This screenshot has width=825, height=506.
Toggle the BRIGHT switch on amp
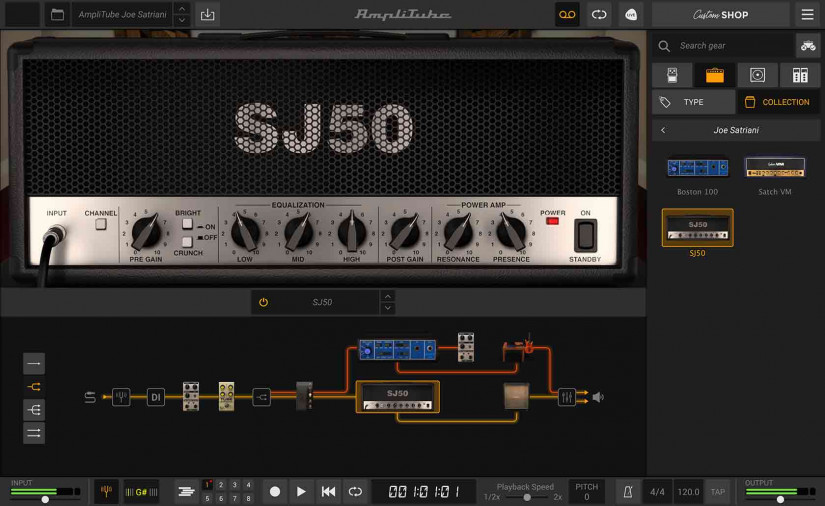(187, 224)
